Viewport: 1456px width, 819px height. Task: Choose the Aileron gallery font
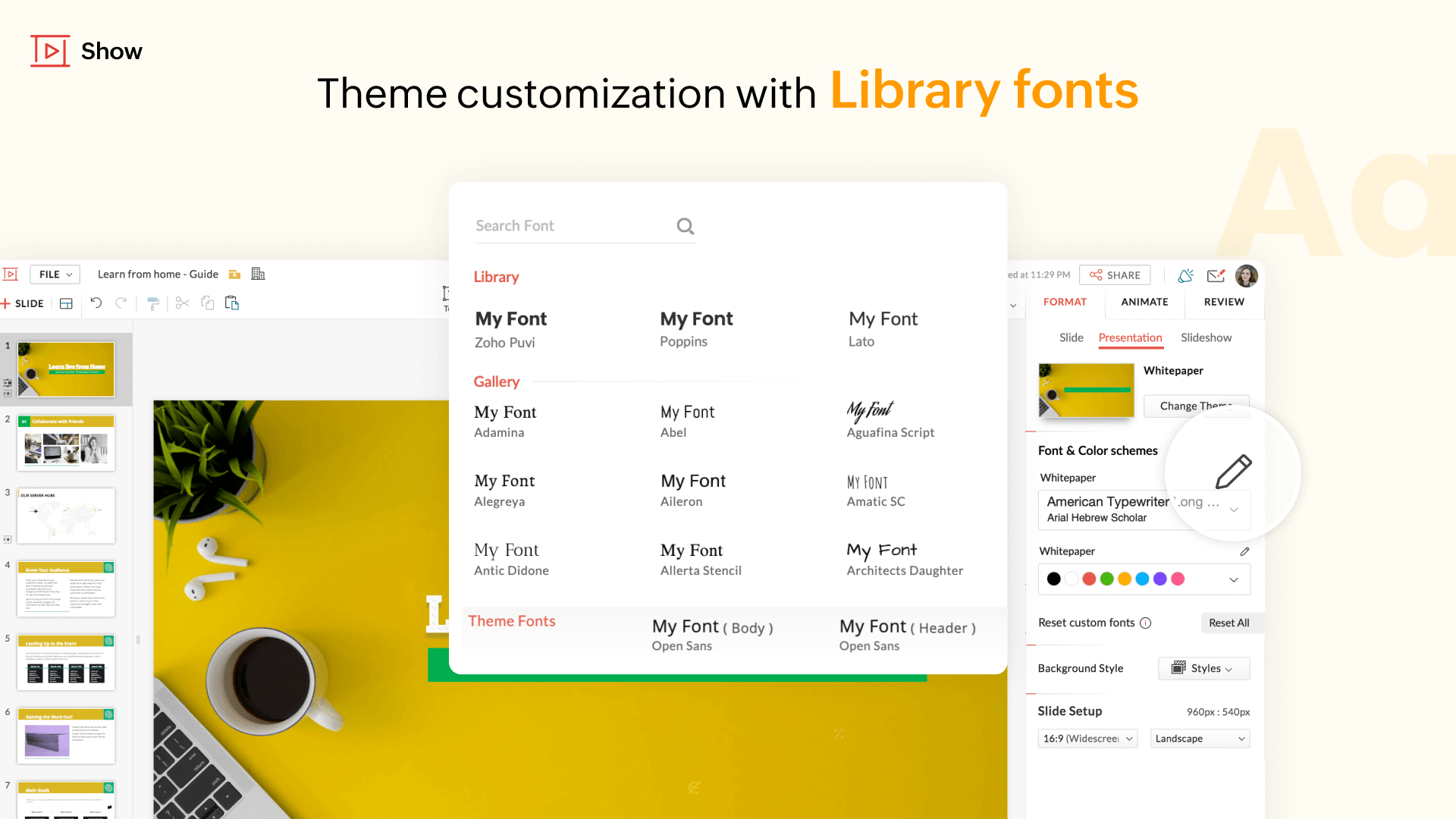[x=693, y=490]
